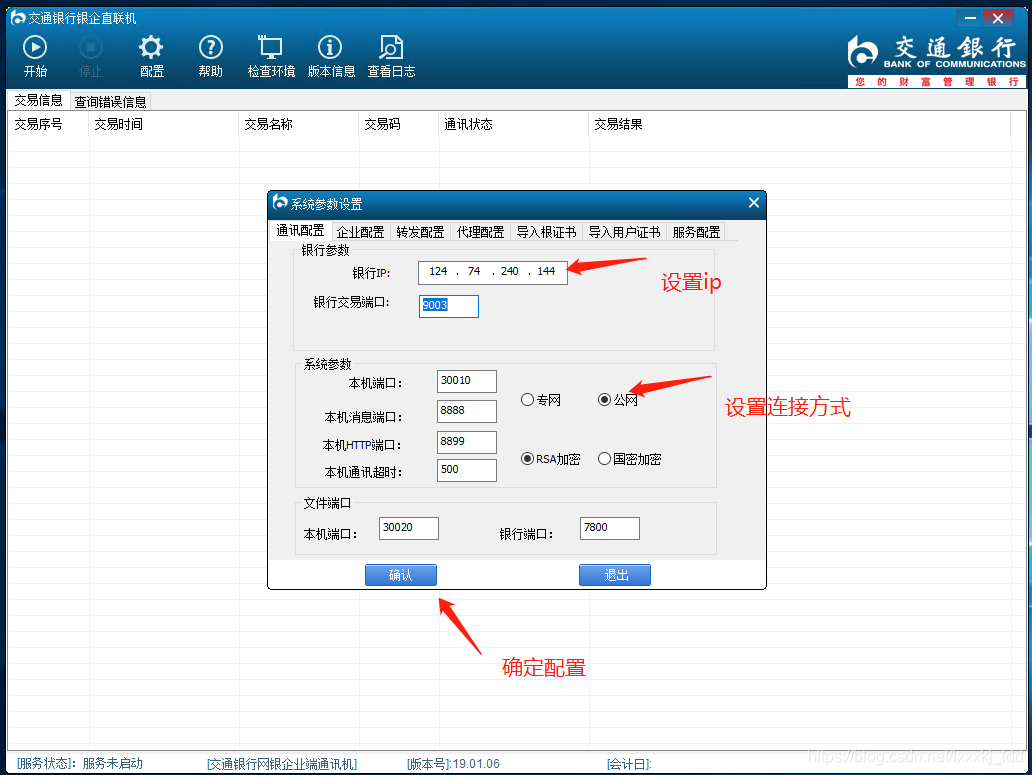Image resolution: width=1032 pixels, height=775 pixels.
Task: Click the 交通银行网银企业端通讯机 status text
Action: click(282, 764)
